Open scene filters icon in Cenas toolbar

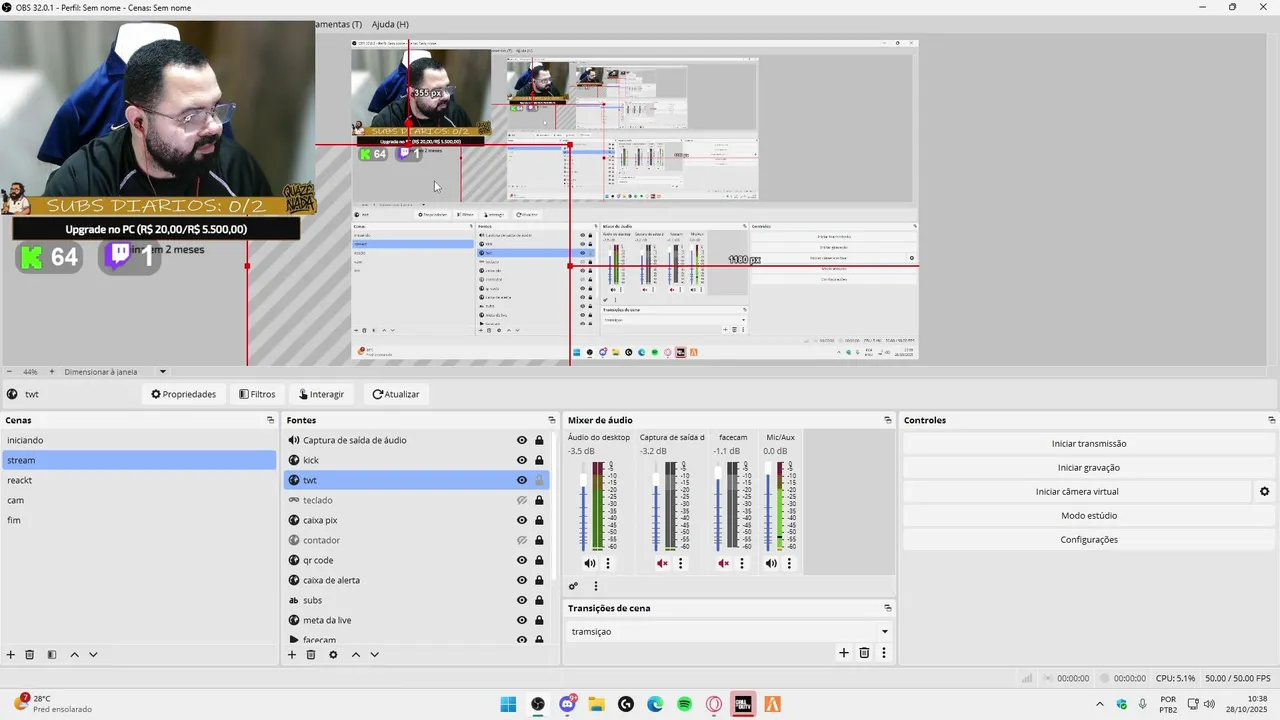(x=51, y=655)
